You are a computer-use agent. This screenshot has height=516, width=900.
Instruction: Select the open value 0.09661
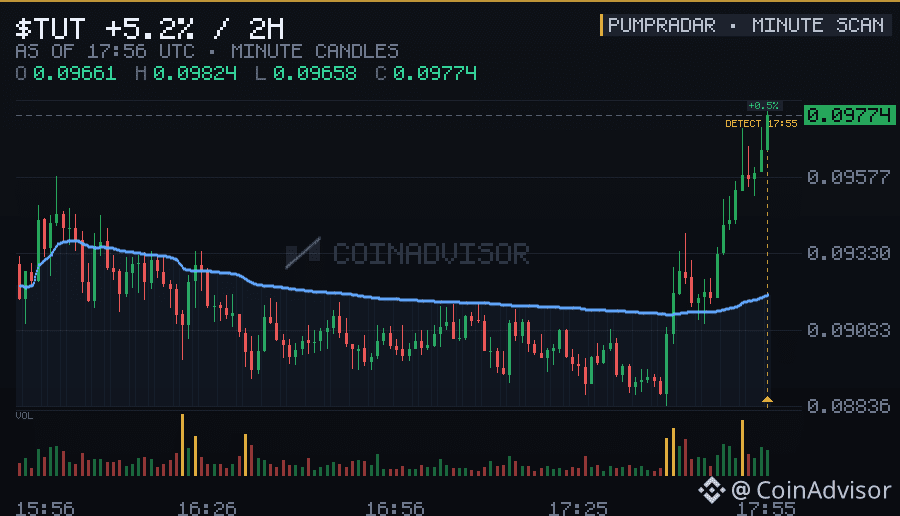[x=75, y=73]
